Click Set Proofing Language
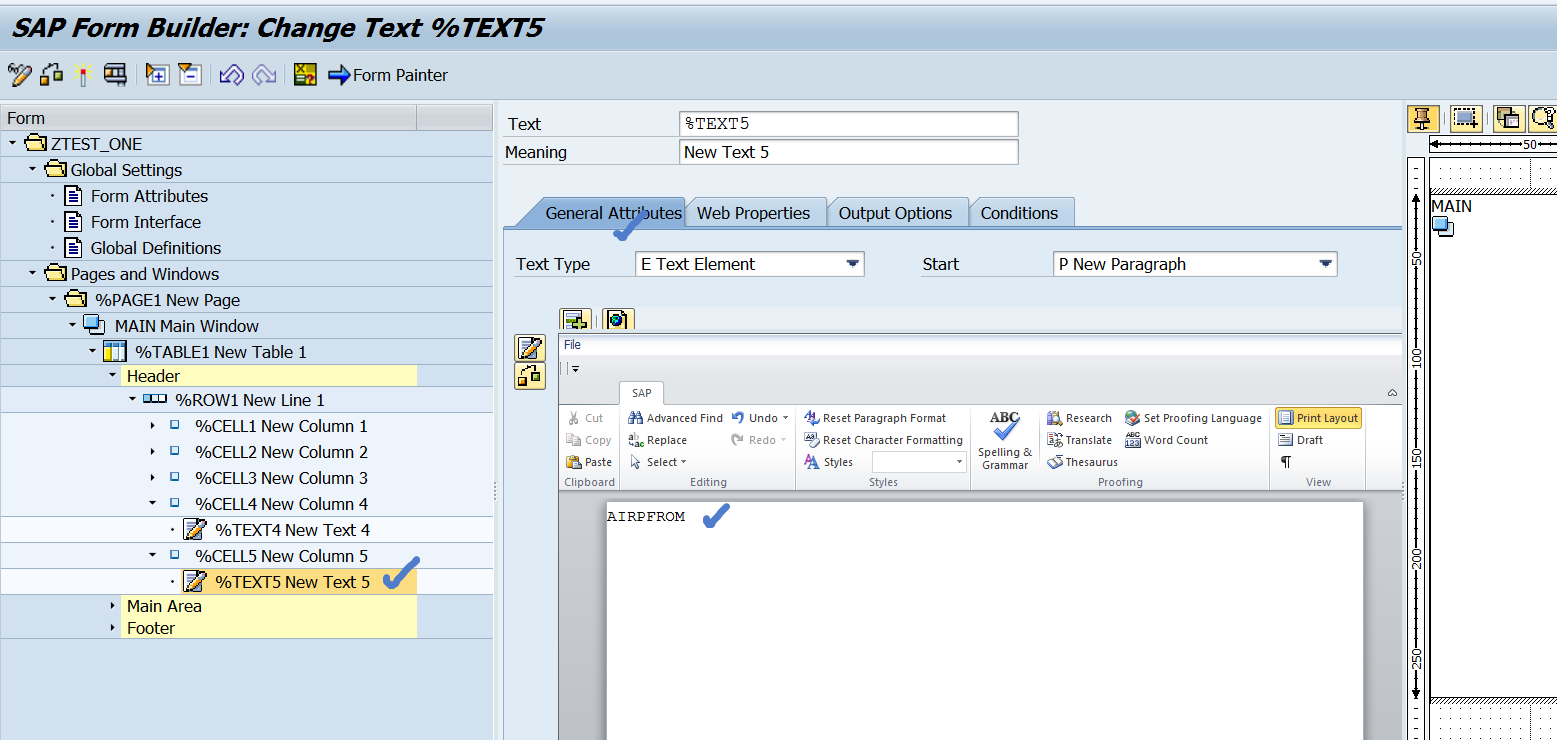This screenshot has width=1557, height=740. pyautogui.click(x=1193, y=418)
